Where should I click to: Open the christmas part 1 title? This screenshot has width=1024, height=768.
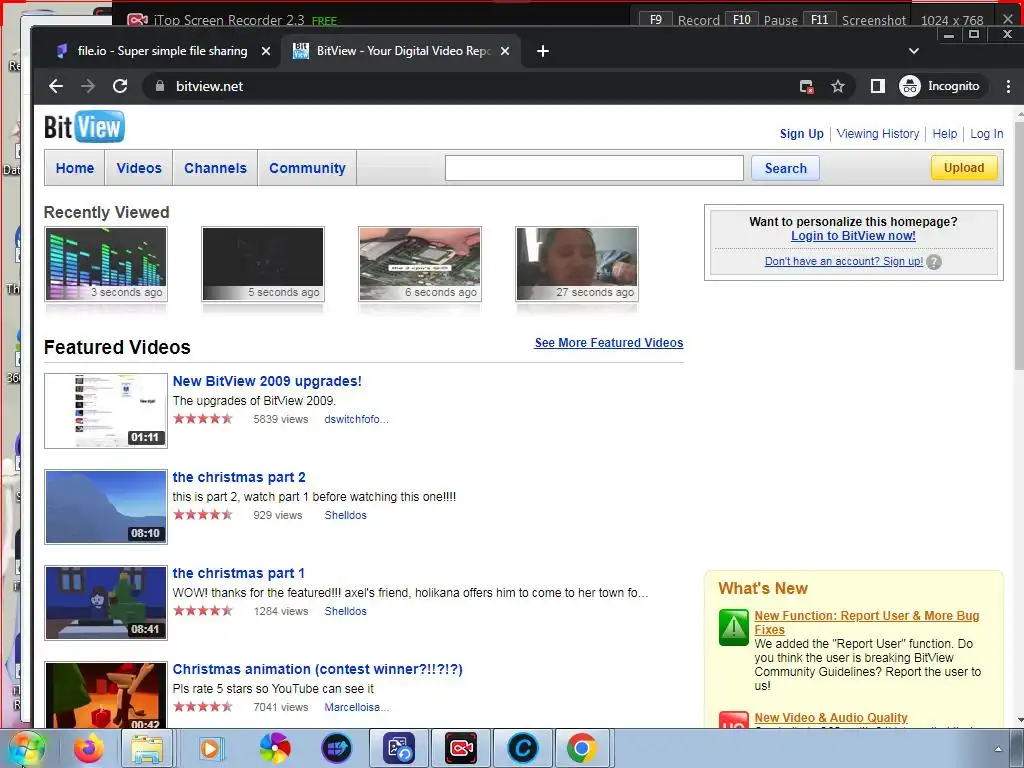pyautogui.click(x=238, y=573)
